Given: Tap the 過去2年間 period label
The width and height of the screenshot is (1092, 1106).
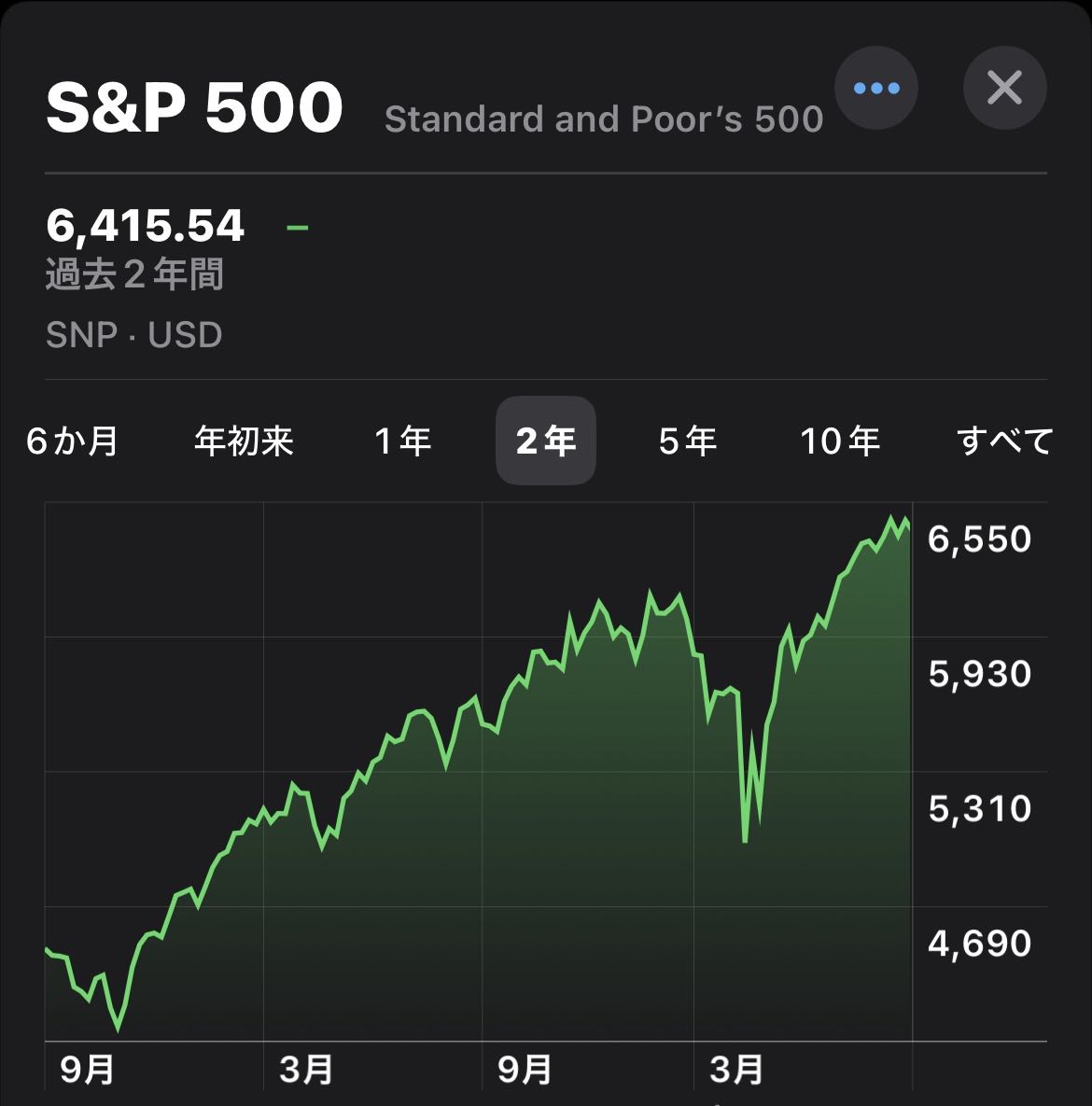Looking at the screenshot, I should point(134,275).
